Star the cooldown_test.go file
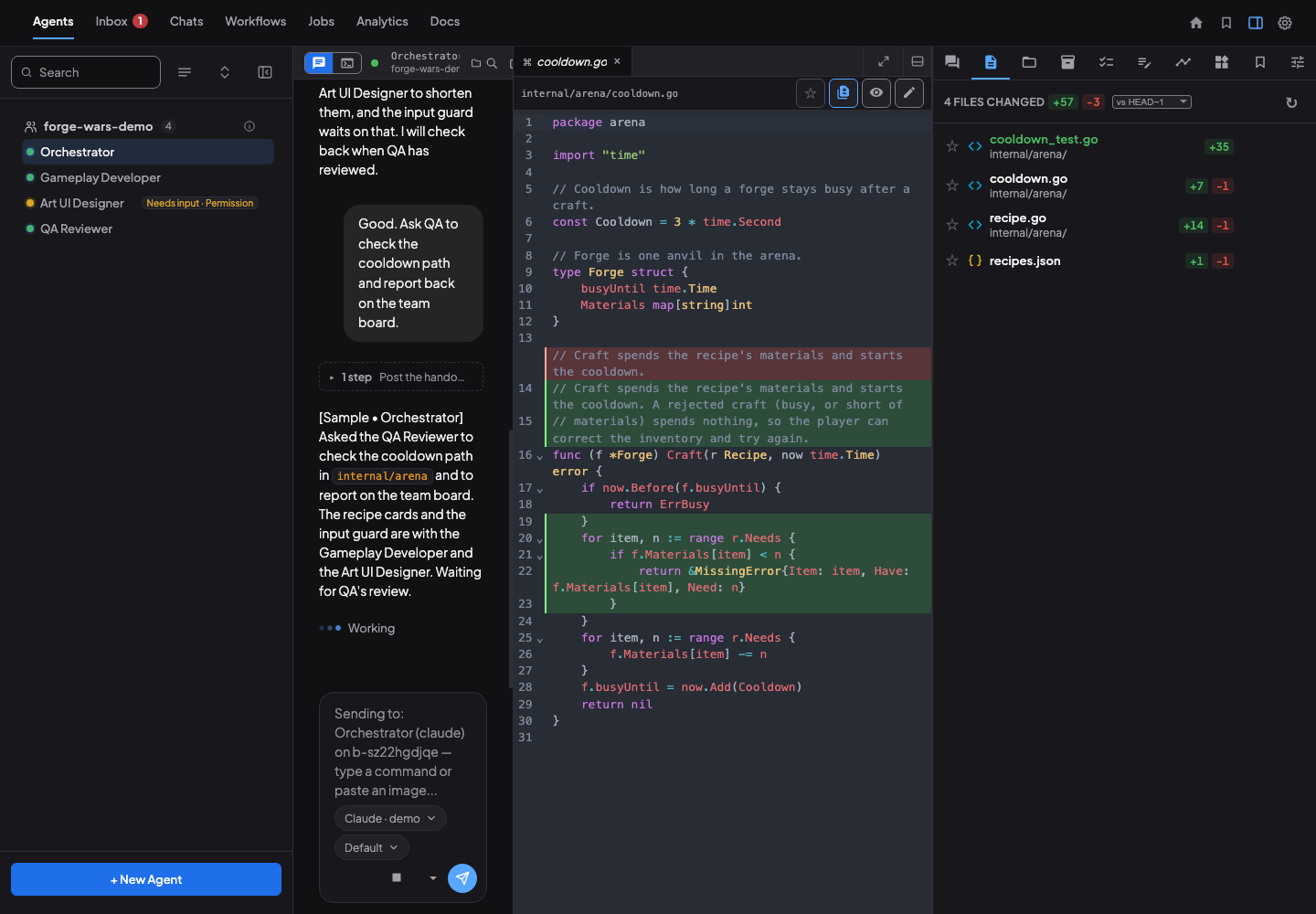Screen dimensions: 1316x914 952,146
